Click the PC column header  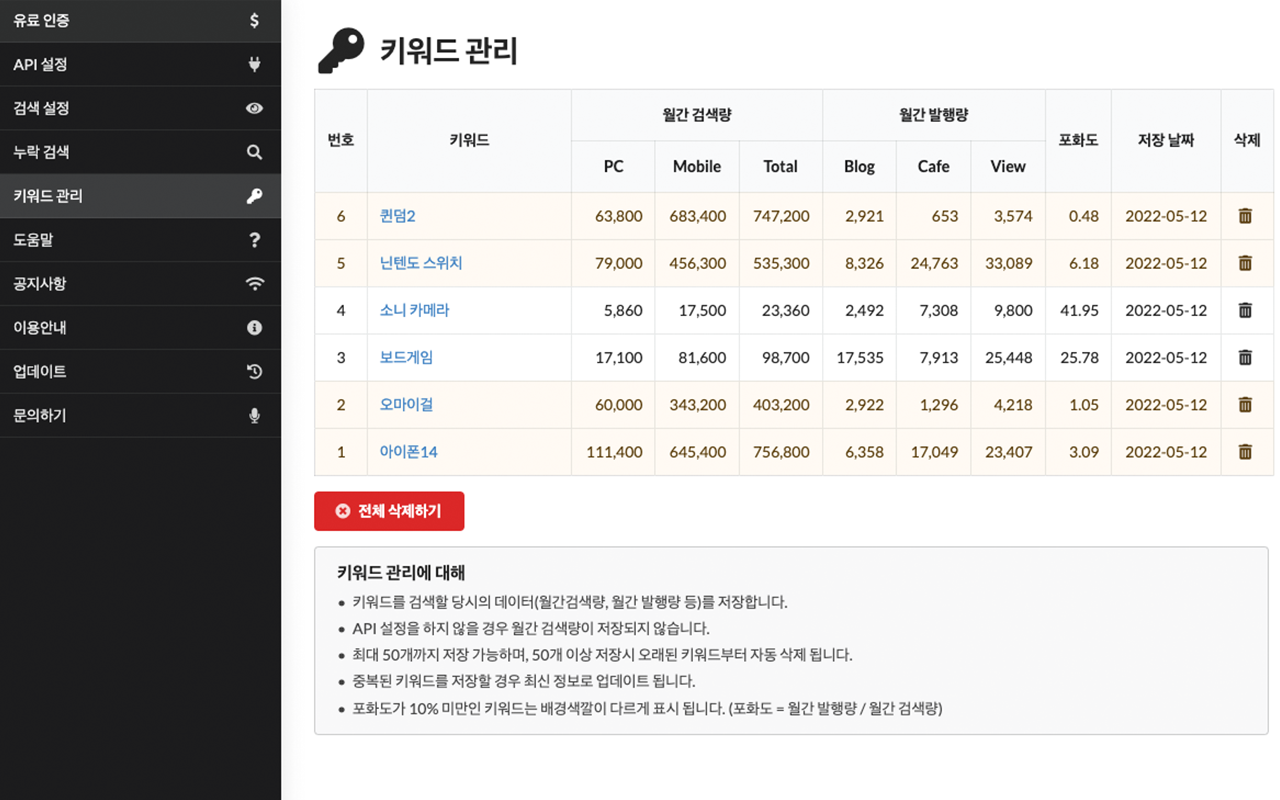pyautogui.click(x=614, y=166)
